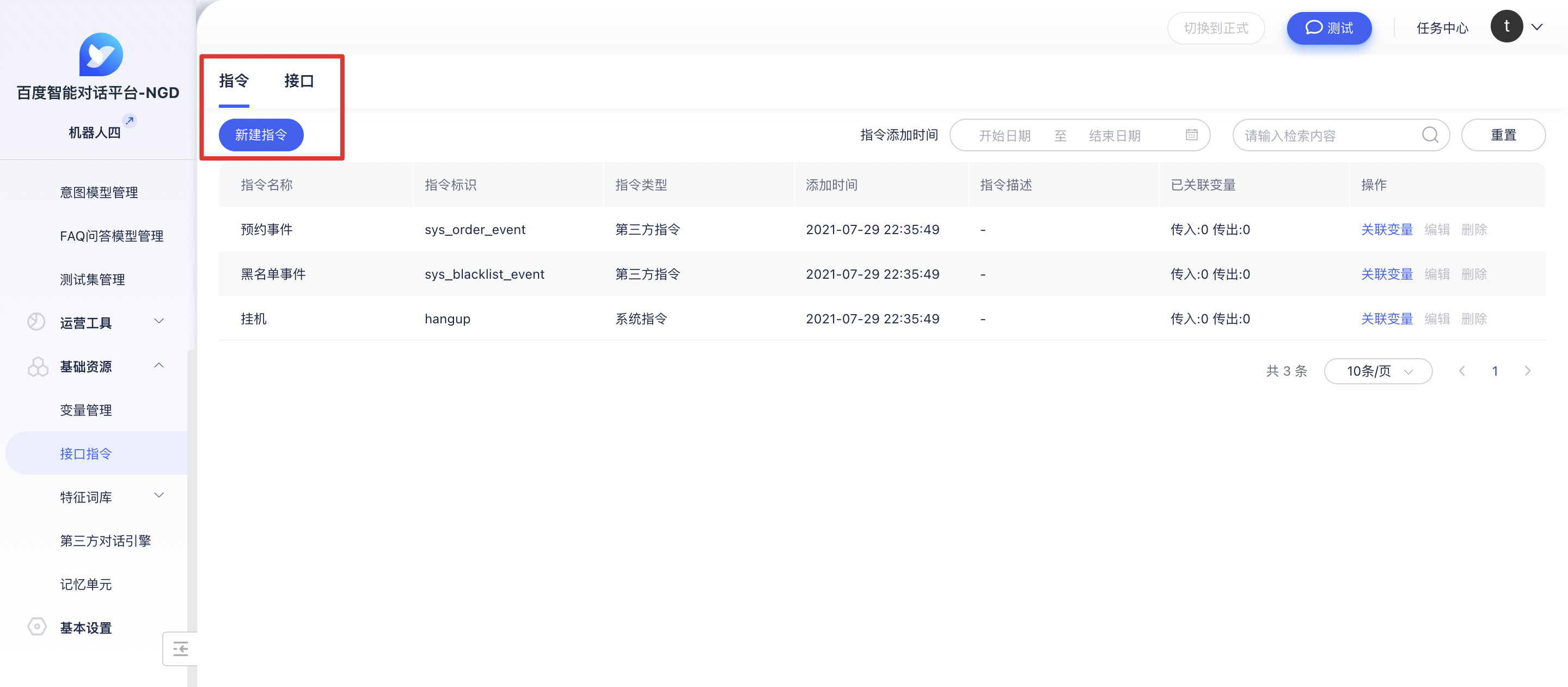The image size is (1568, 687).
Task: Click the 重置 button
Action: click(1503, 135)
